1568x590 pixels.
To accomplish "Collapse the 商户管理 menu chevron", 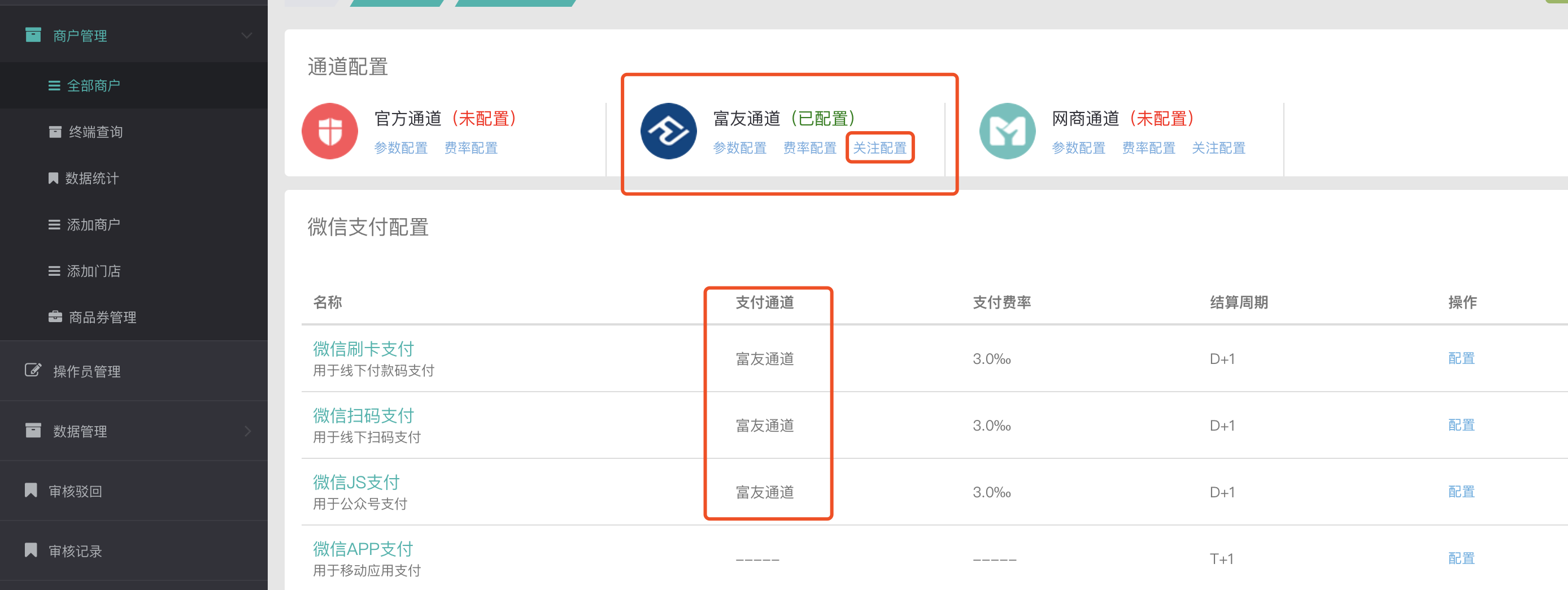I will tap(246, 35).
